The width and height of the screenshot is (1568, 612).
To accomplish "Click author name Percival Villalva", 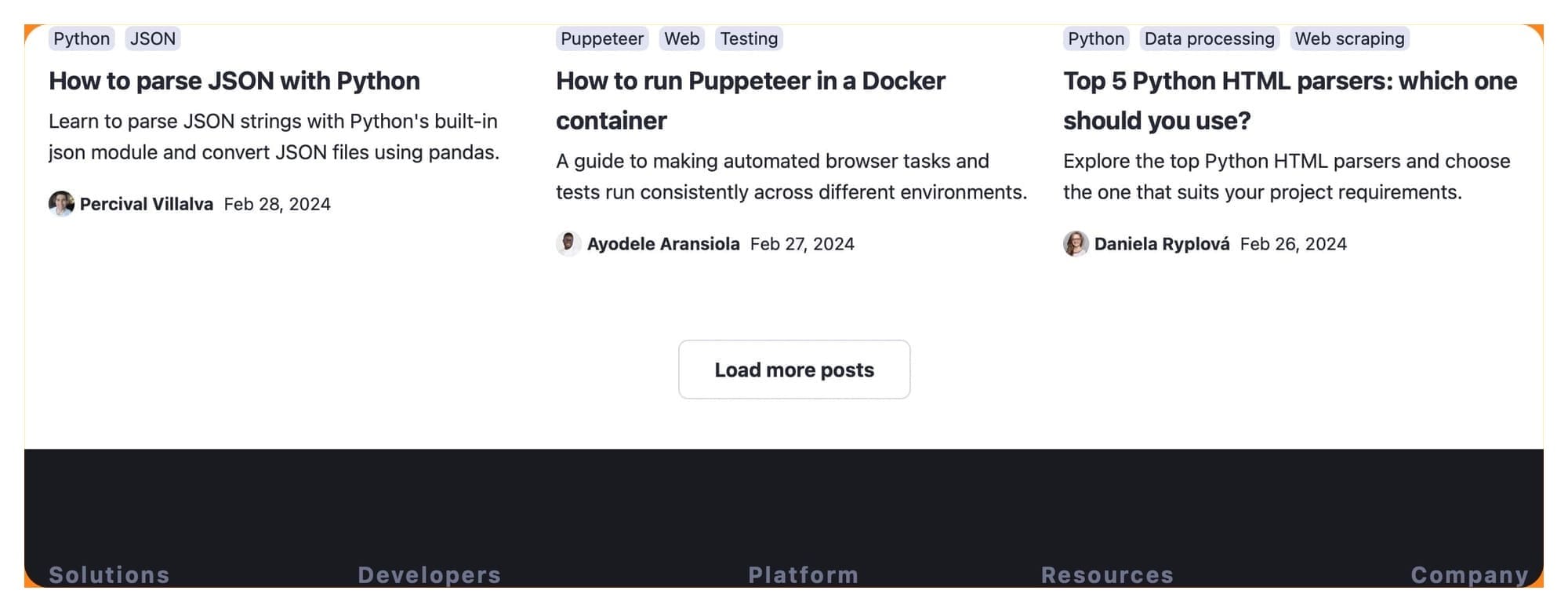I will click(147, 204).
